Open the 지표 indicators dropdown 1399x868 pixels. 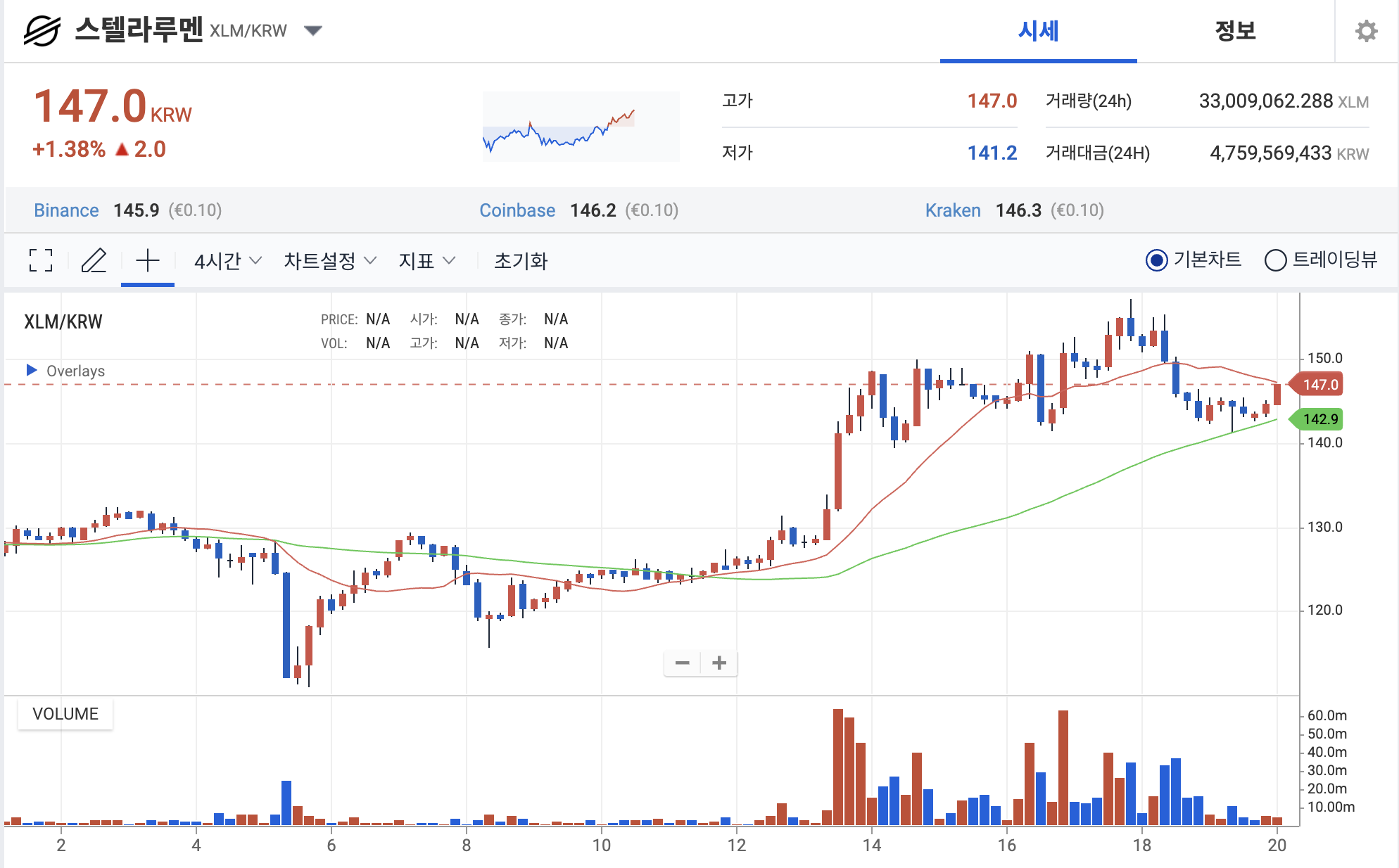click(x=426, y=261)
